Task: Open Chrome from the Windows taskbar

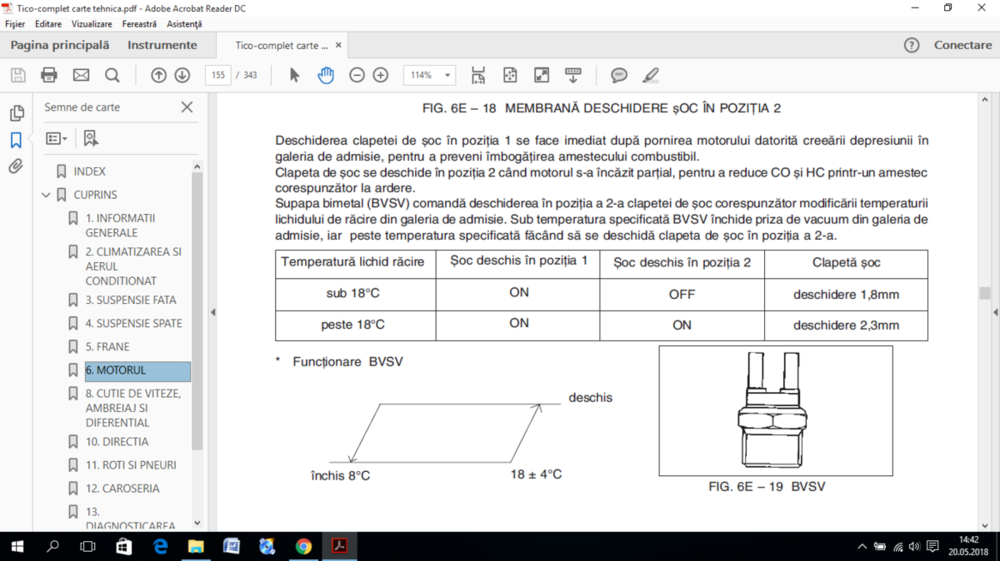Action: [x=303, y=546]
